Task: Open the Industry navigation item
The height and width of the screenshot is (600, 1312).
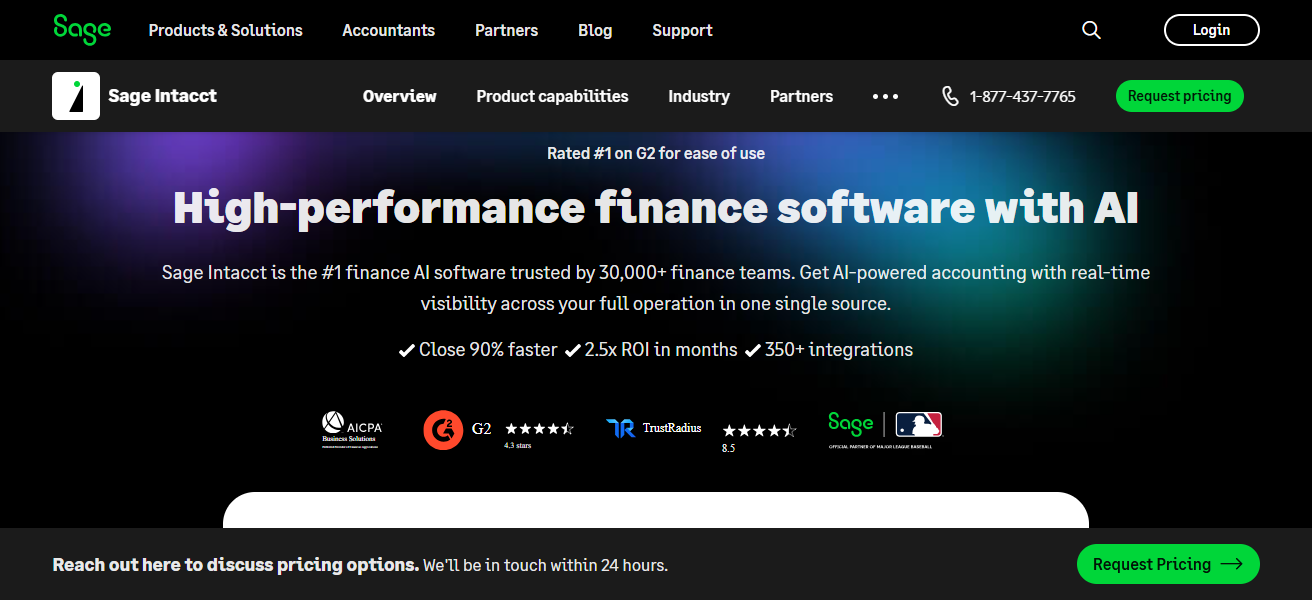Action: (x=698, y=96)
